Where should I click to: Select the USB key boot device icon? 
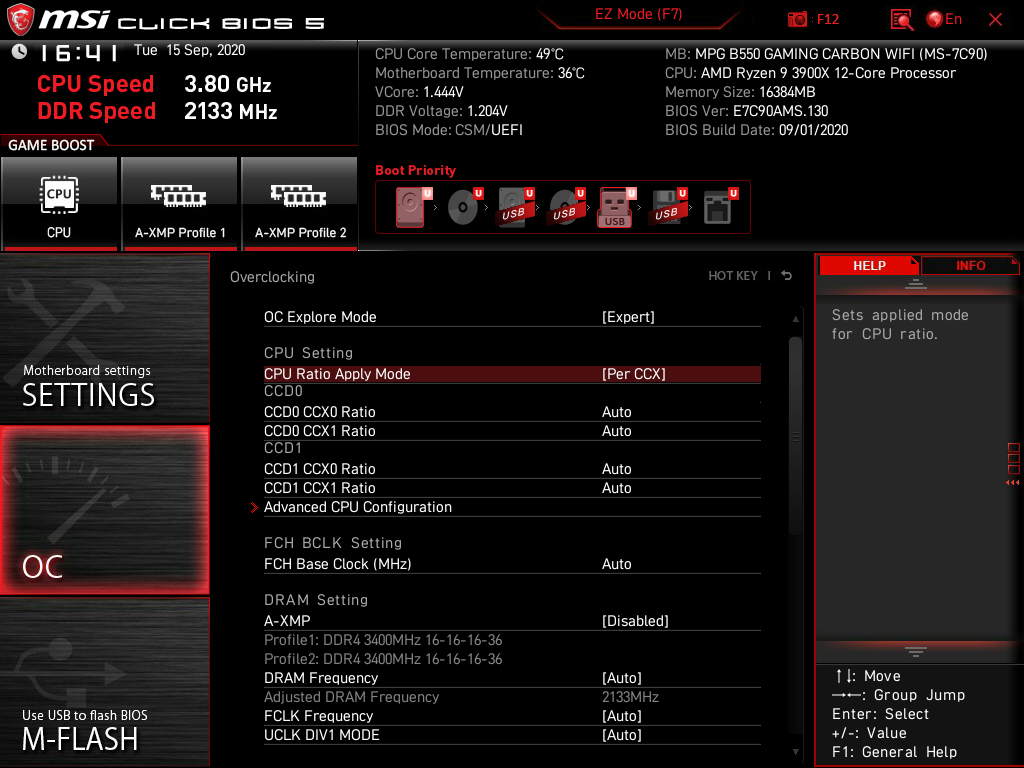pyautogui.click(x=617, y=207)
